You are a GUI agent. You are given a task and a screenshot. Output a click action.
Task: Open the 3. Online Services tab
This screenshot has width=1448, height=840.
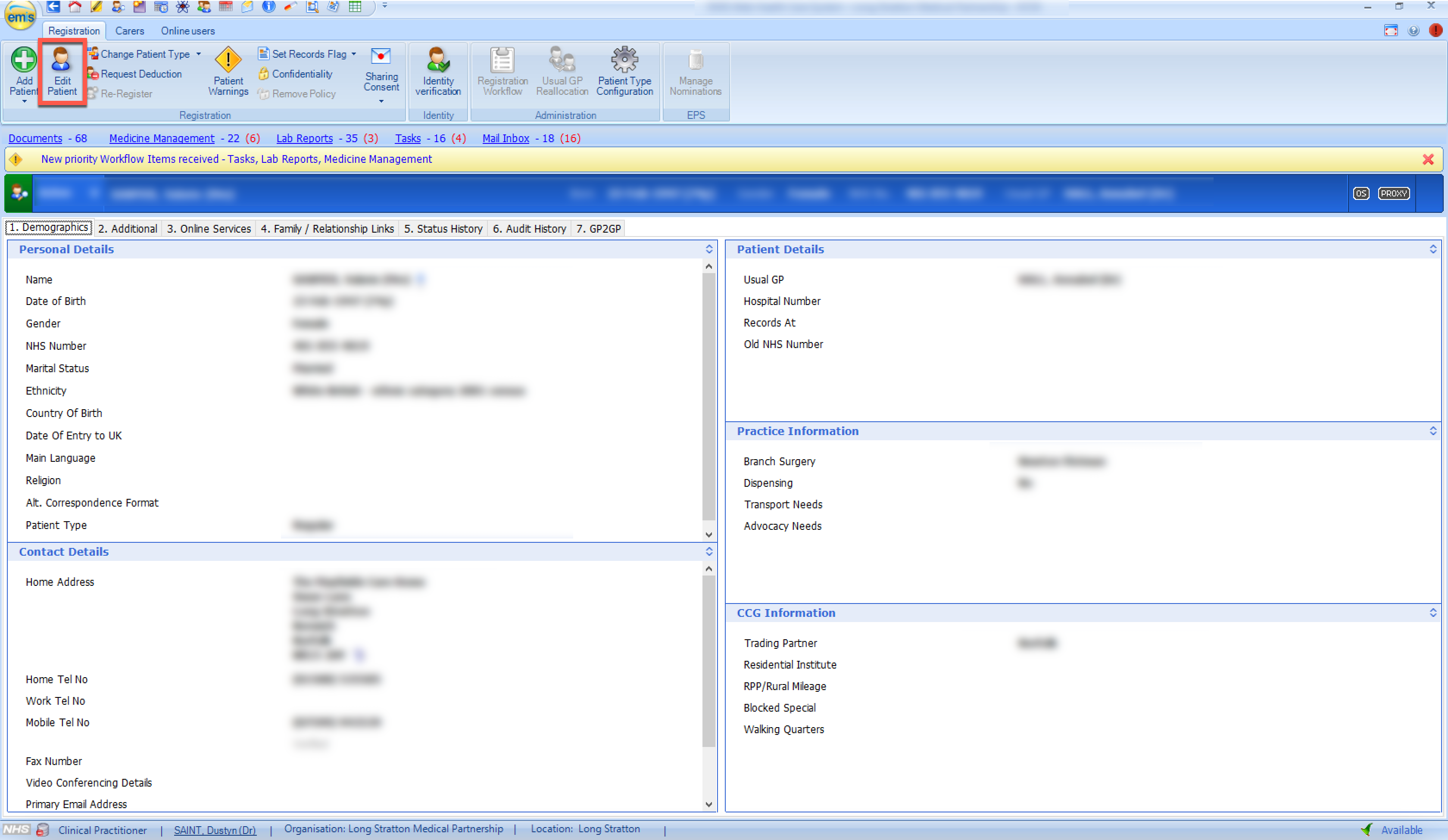pyautogui.click(x=209, y=229)
